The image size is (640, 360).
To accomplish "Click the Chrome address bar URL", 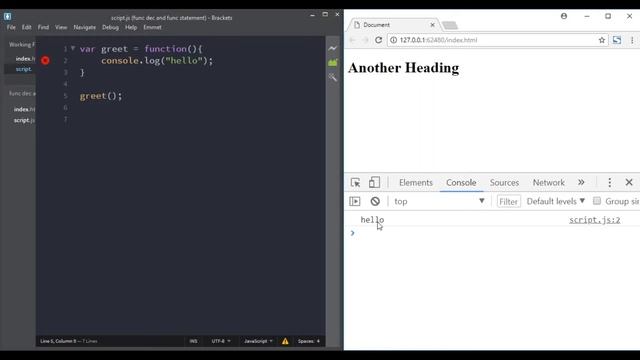I will point(438,40).
